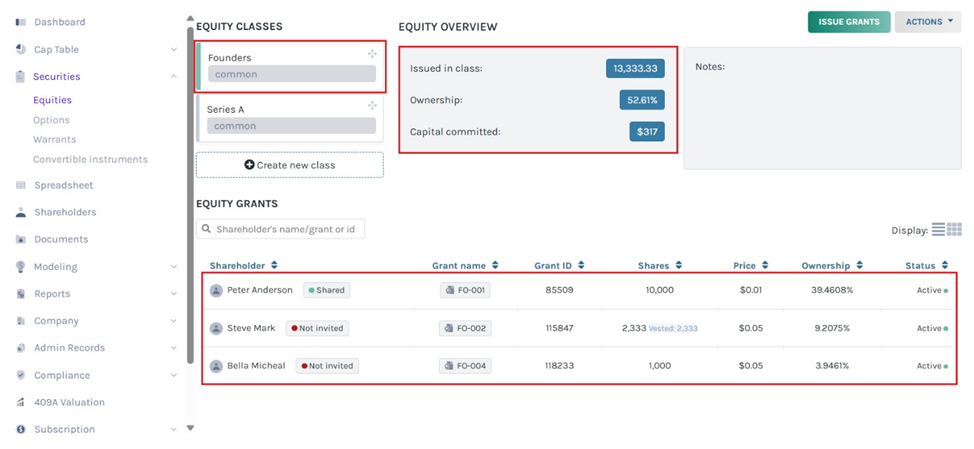Click Steve Mark's avatar icon

tap(216, 328)
